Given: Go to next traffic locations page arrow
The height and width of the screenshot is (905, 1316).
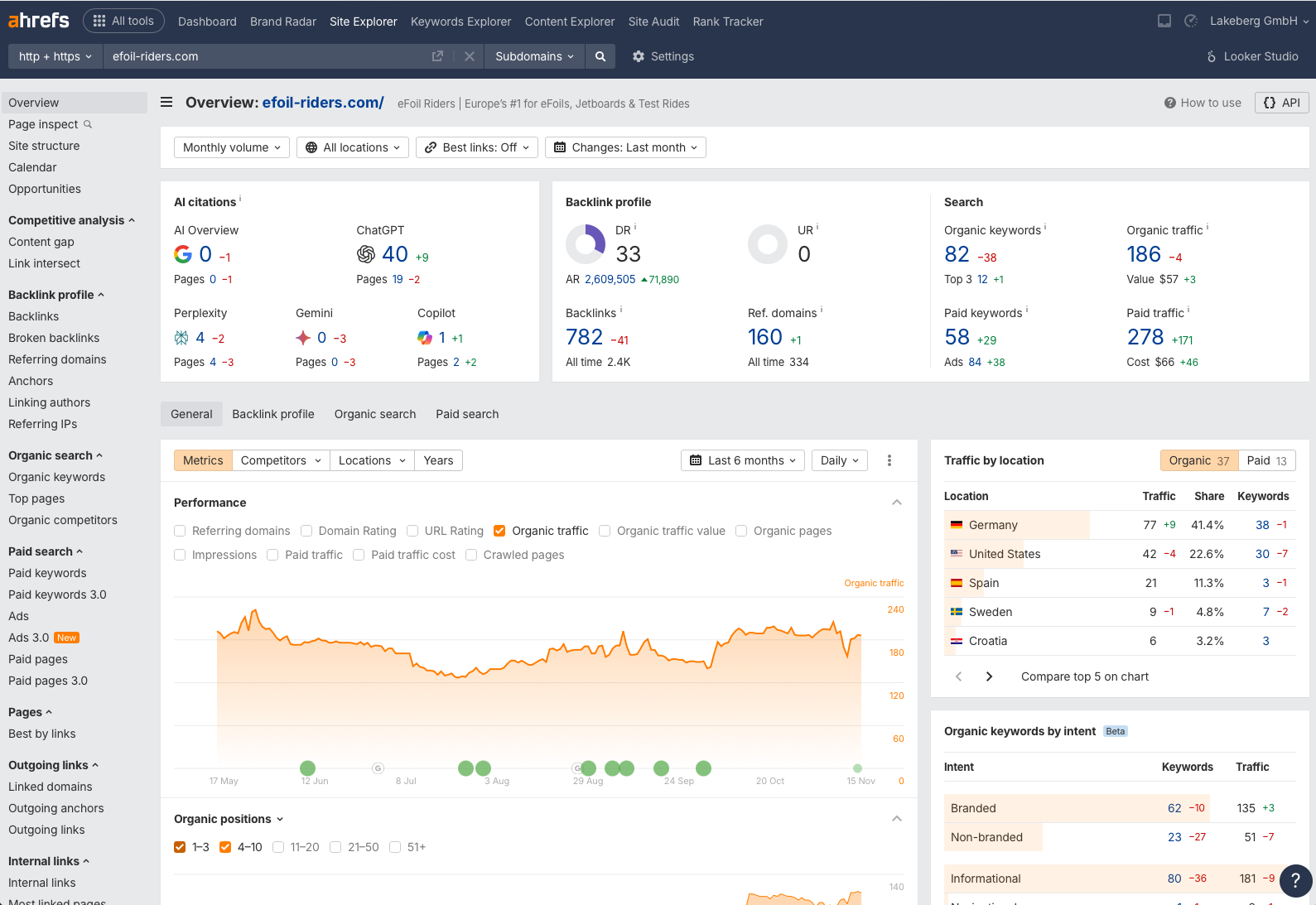Looking at the screenshot, I should [989, 676].
